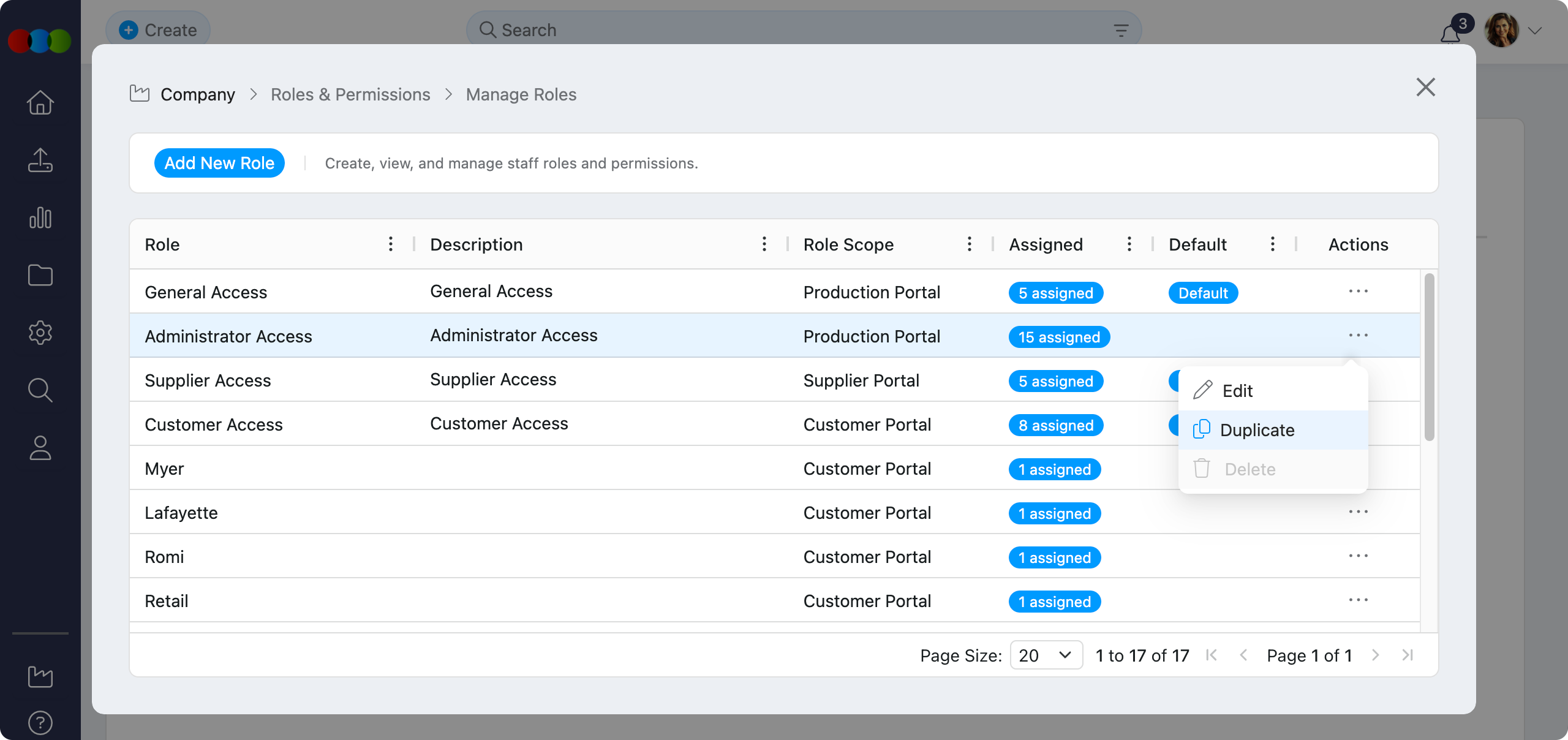Open the settings gear in sidebar
Viewport: 1568px width, 740px height.
[40, 333]
